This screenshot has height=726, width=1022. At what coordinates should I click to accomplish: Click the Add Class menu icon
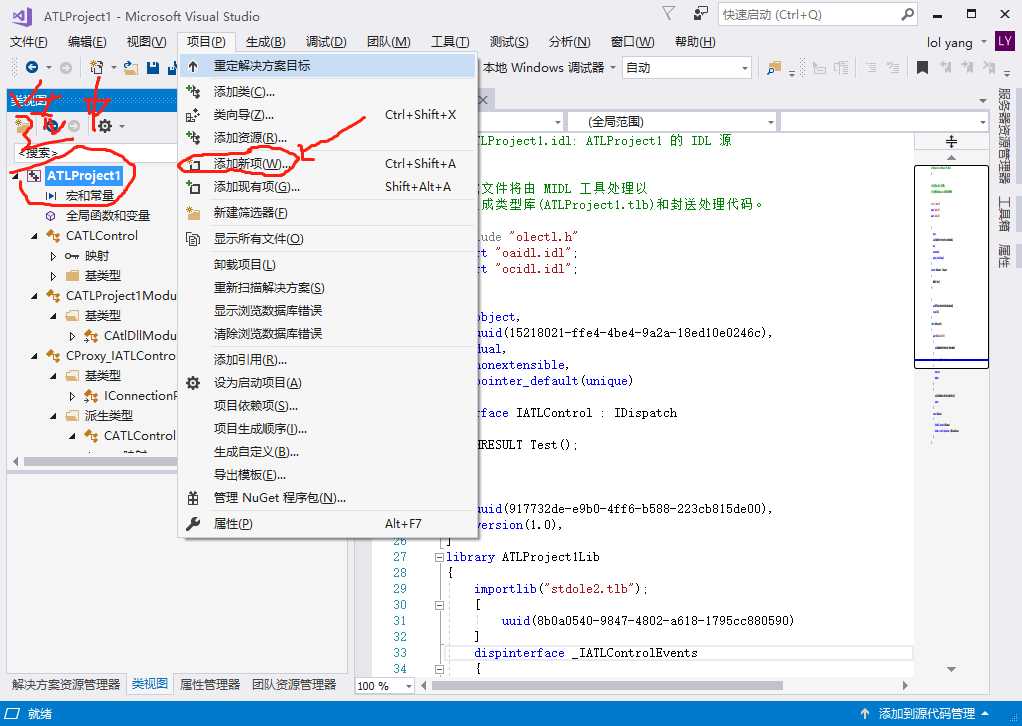193,91
